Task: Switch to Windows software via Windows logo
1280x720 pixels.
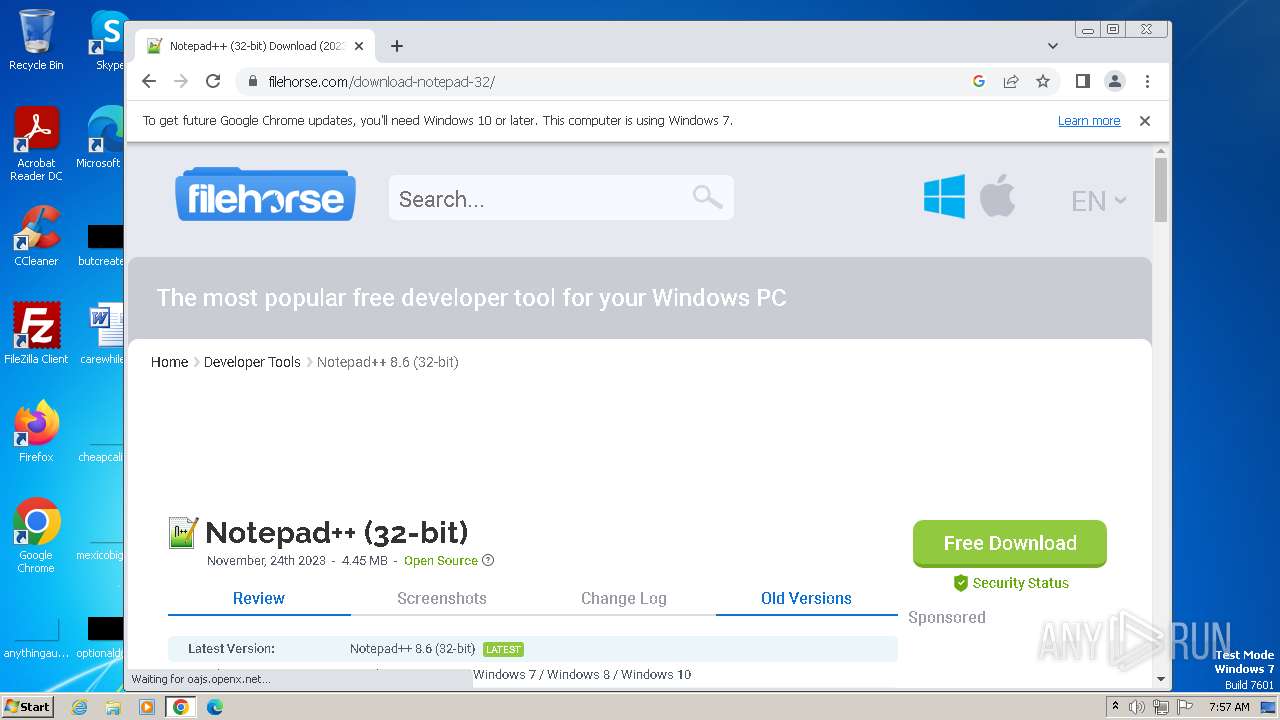Action: [x=944, y=196]
